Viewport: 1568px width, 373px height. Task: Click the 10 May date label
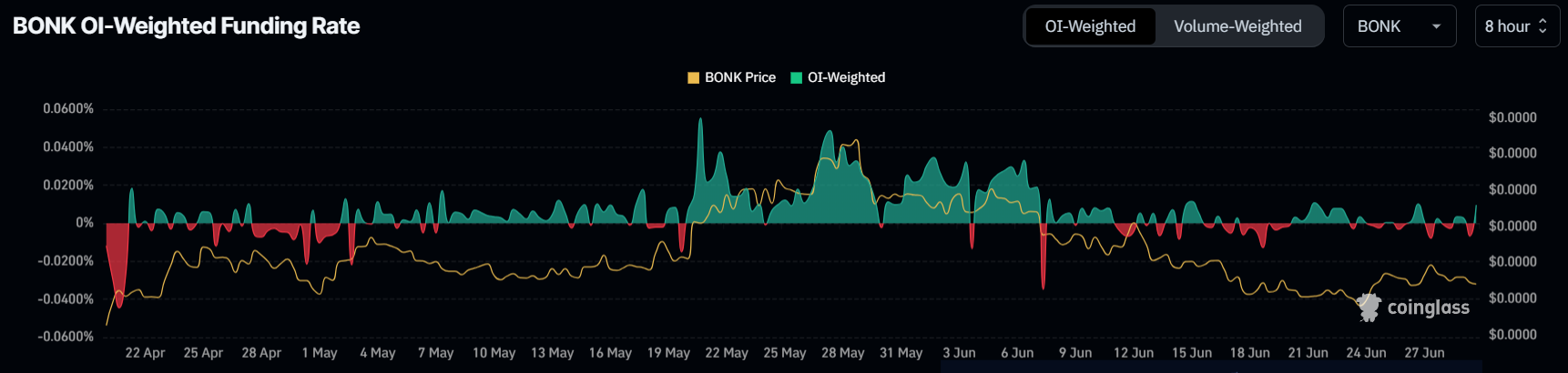(x=494, y=353)
